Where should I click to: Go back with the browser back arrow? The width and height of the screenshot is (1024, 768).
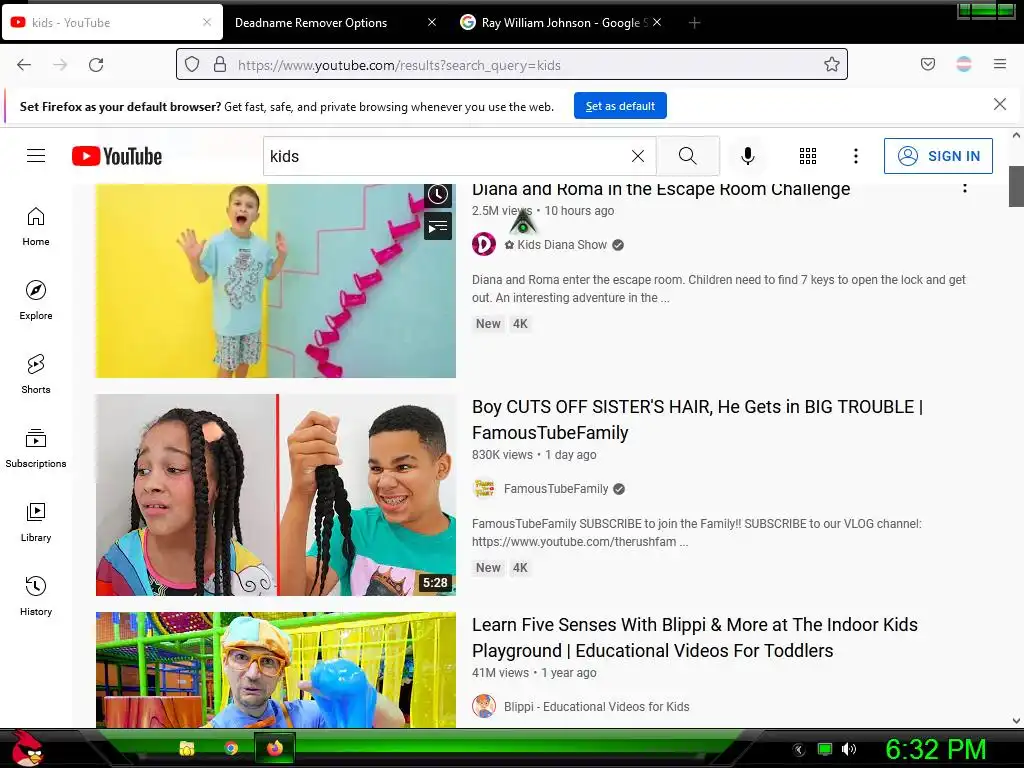(24, 65)
